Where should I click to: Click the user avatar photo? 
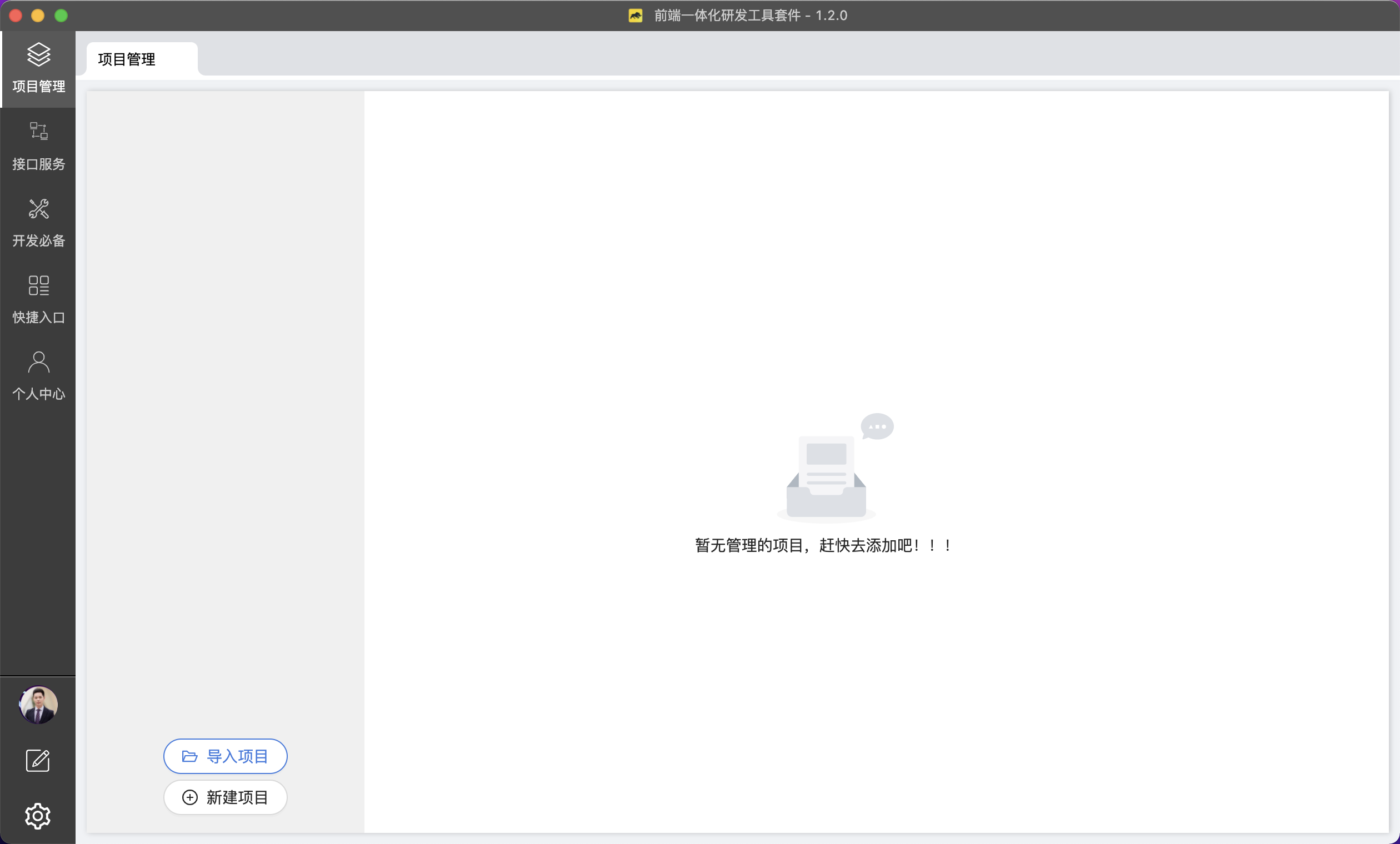tap(38, 705)
